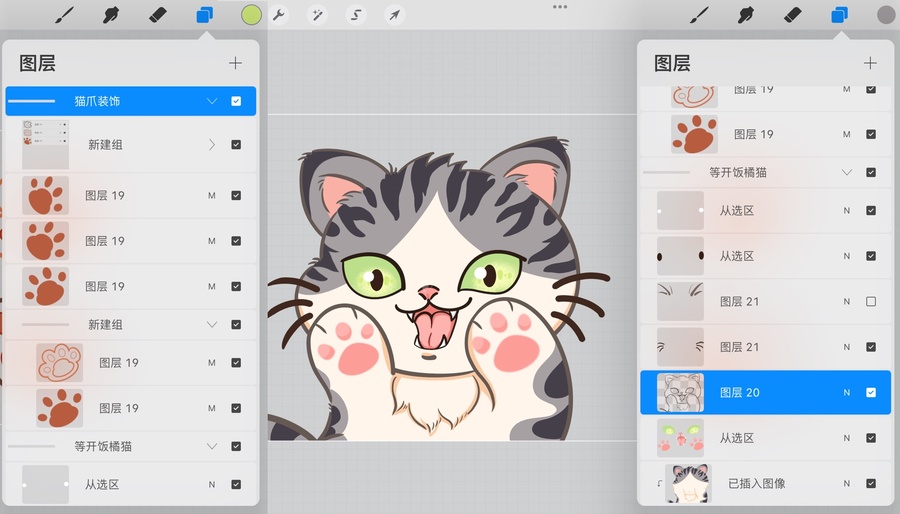
Task: Tap the 图层 title of the left panel
Action: point(37,63)
